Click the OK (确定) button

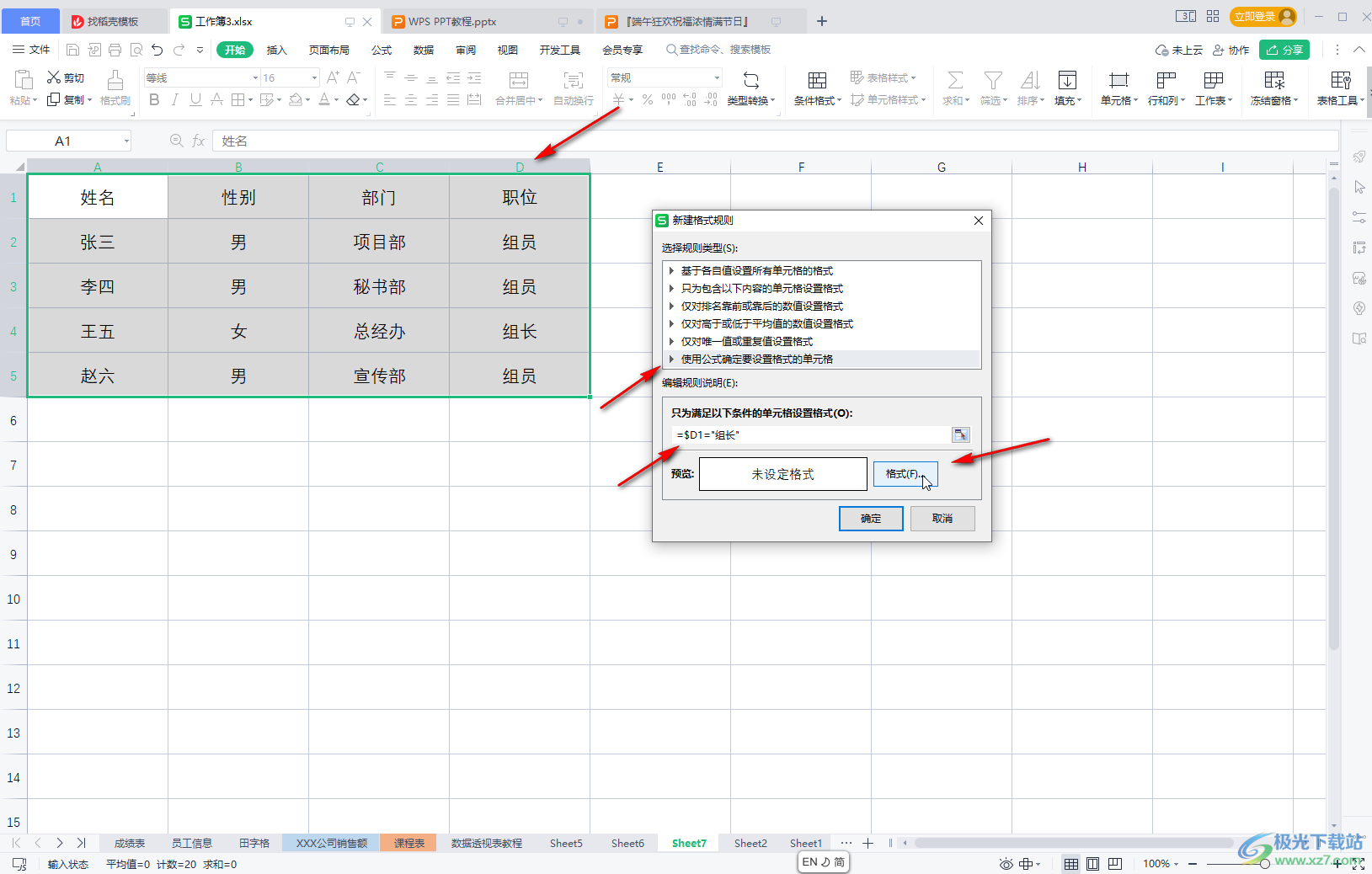coord(871,519)
